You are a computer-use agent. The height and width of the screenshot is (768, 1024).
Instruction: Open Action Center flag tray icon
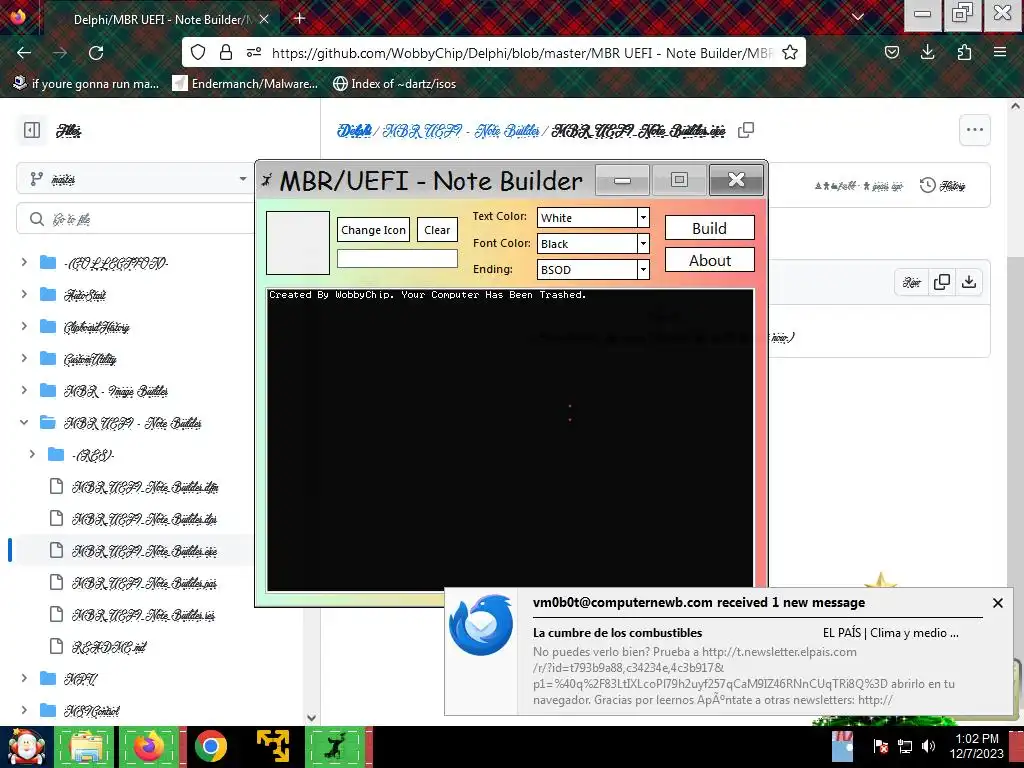click(880, 746)
